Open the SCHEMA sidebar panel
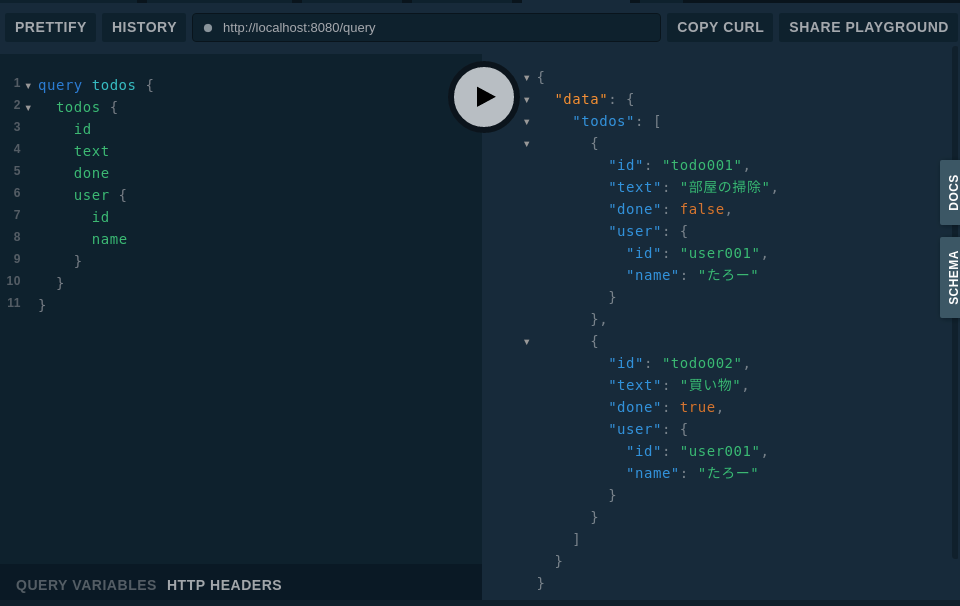This screenshot has height=606, width=960. pyautogui.click(x=951, y=277)
